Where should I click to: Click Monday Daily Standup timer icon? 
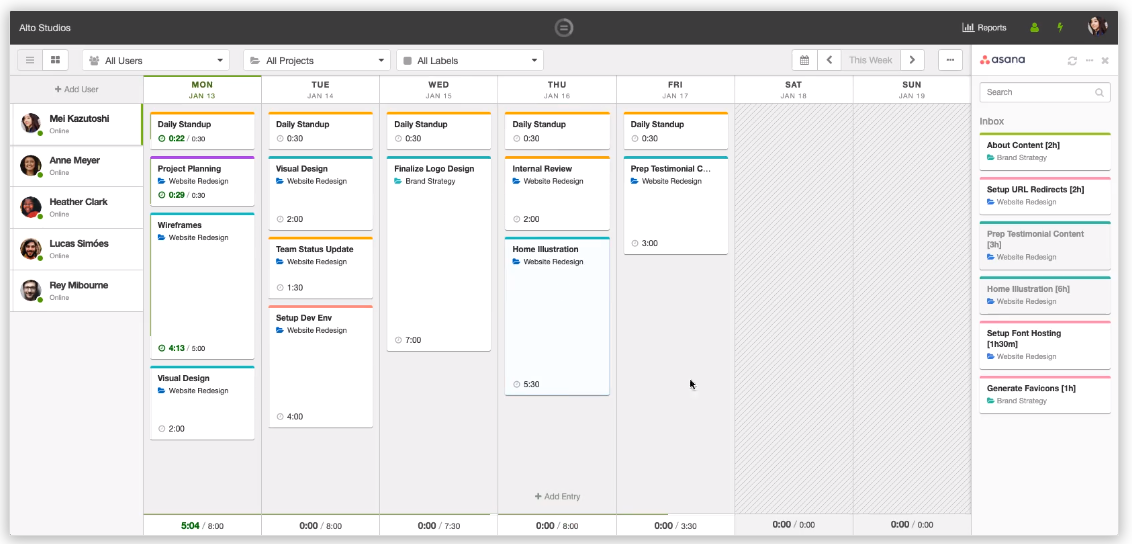(162, 139)
